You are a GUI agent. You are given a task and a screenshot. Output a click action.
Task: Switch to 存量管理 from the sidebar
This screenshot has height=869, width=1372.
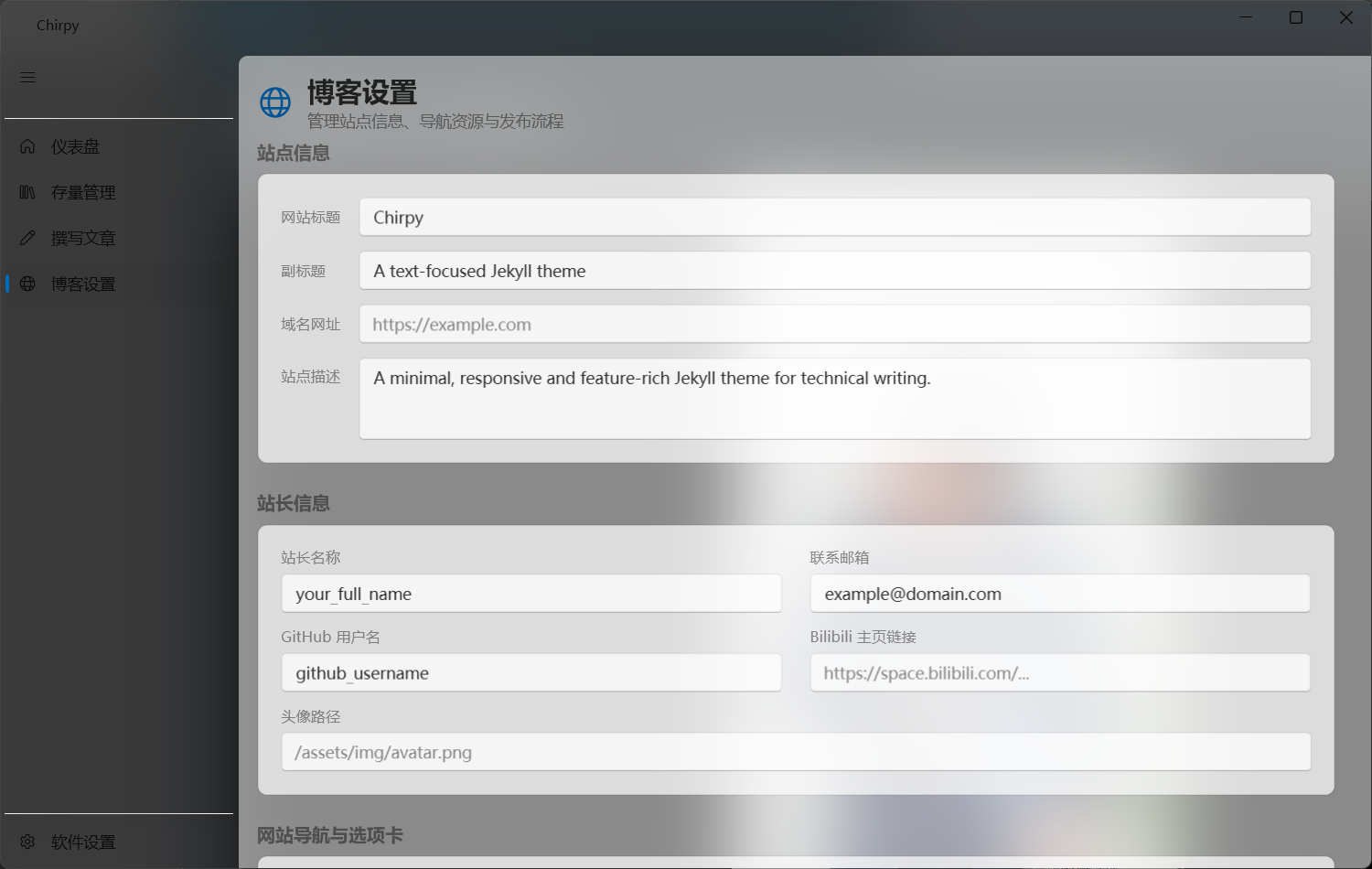(83, 192)
